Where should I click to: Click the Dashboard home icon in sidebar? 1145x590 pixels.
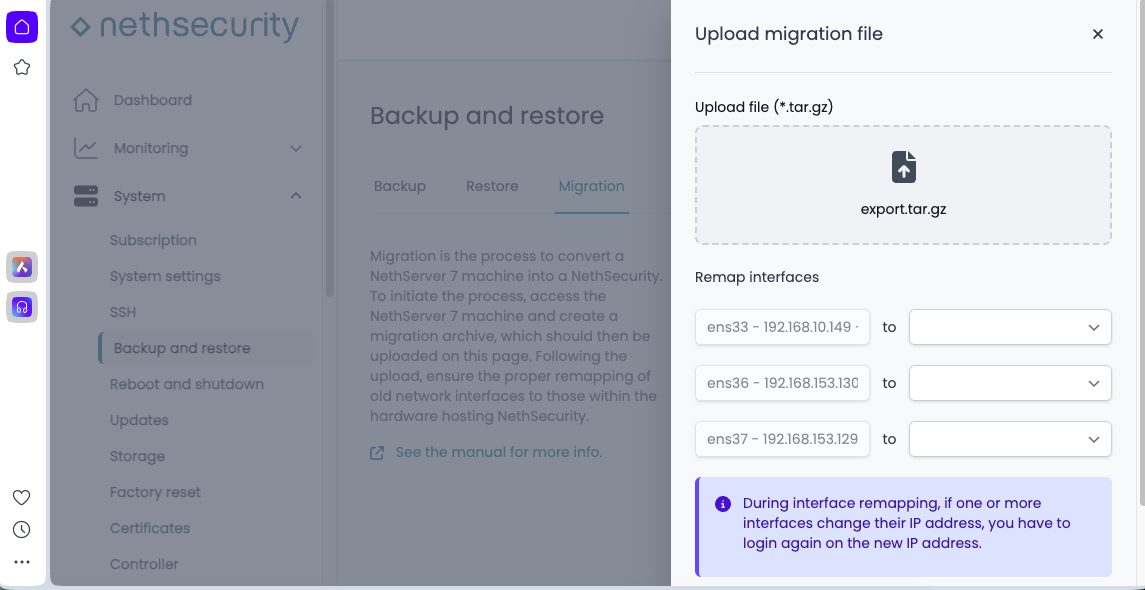tap(87, 100)
